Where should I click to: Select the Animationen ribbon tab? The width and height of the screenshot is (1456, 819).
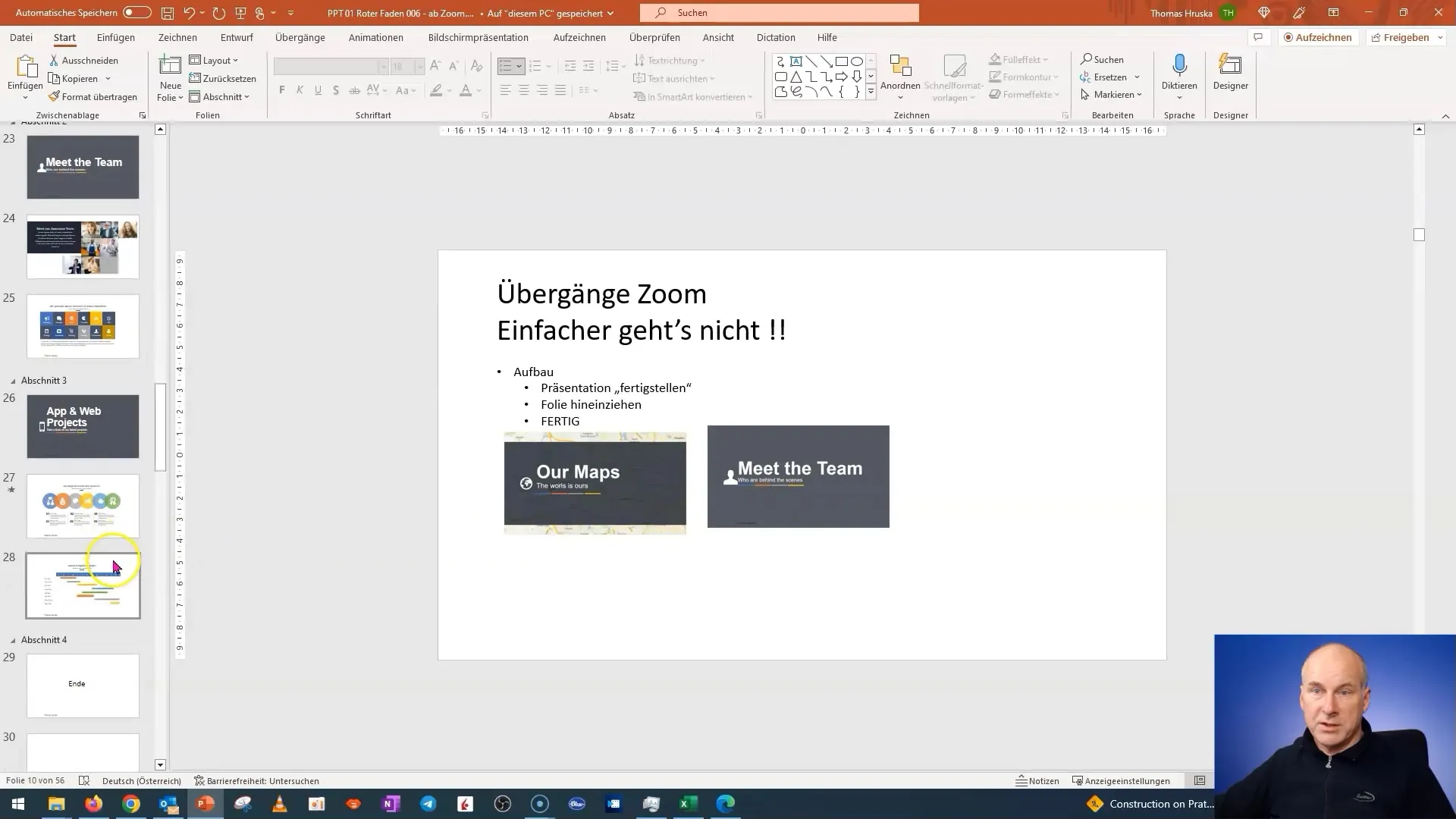click(377, 37)
